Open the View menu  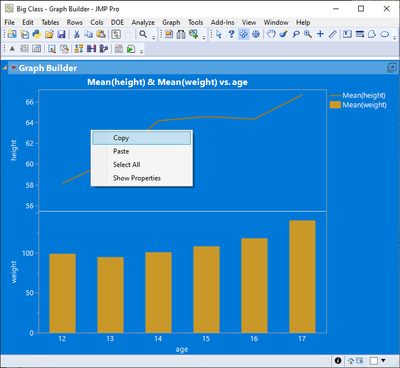[x=249, y=22]
